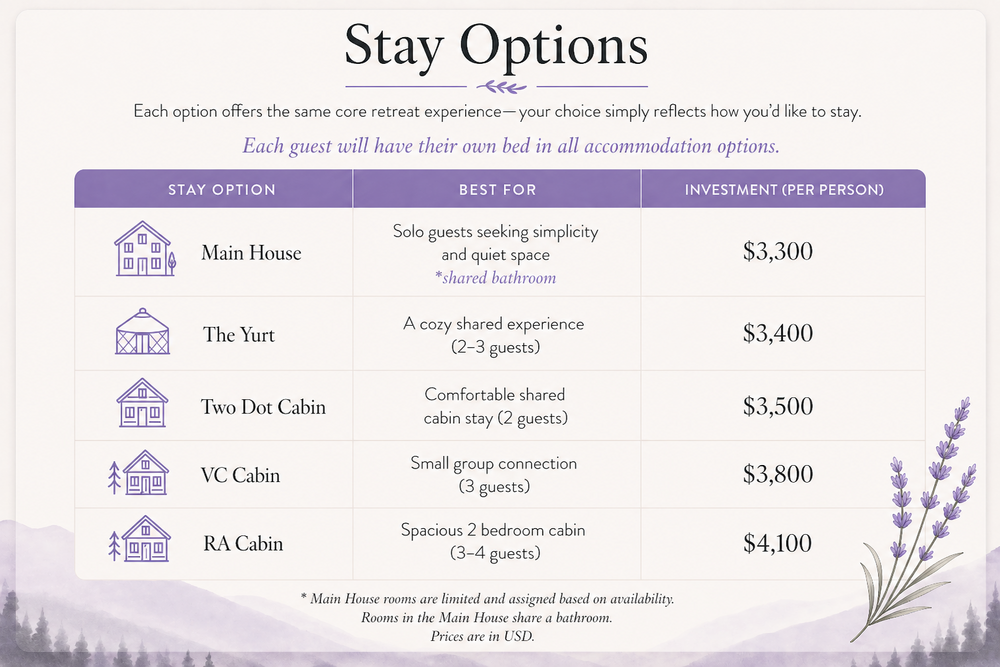Click the $4,100 RA Cabin price
1000x667 pixels.
pyautogui.click(x=777, y=543)
